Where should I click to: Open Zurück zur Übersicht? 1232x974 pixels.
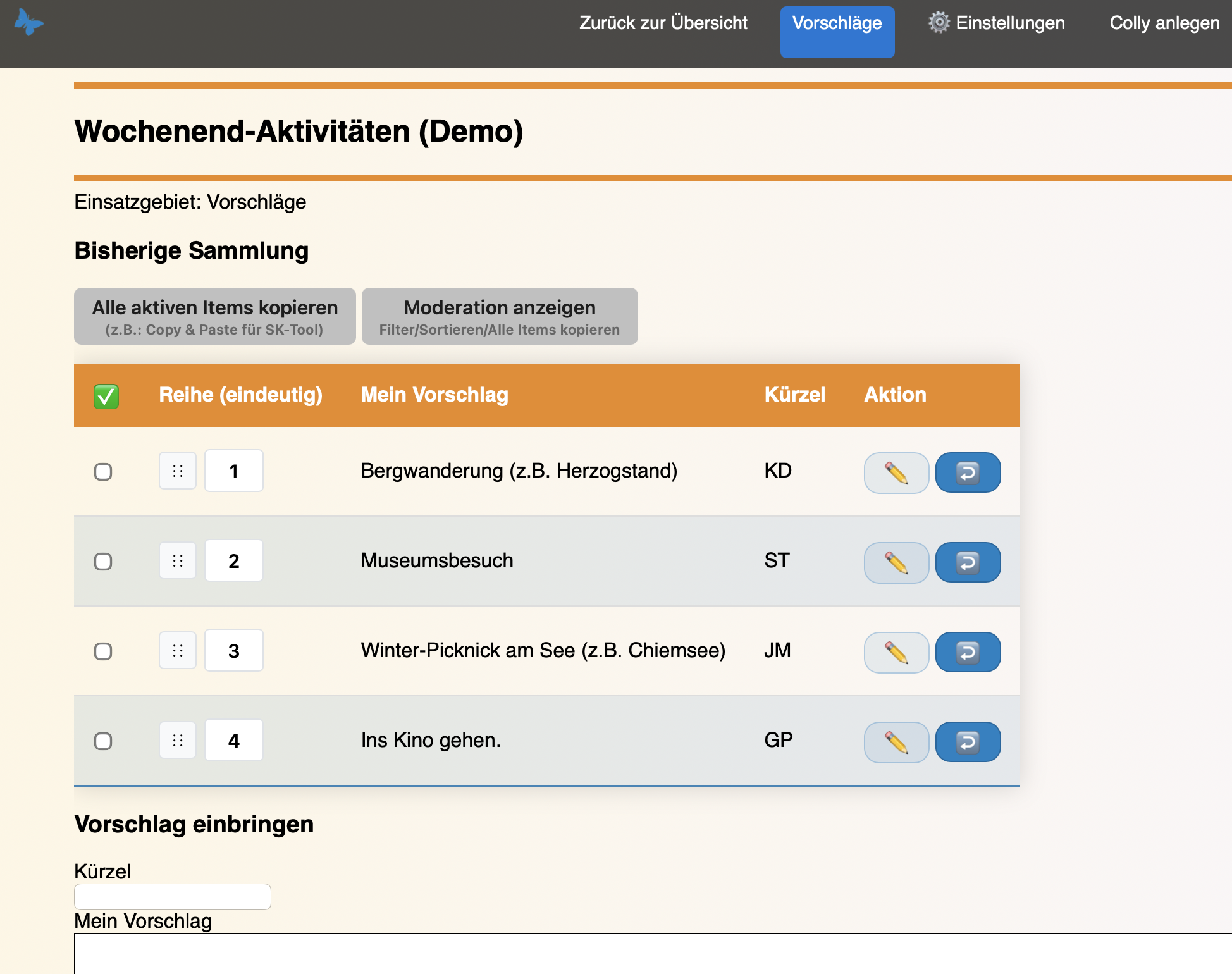click(x=663, y=23)
